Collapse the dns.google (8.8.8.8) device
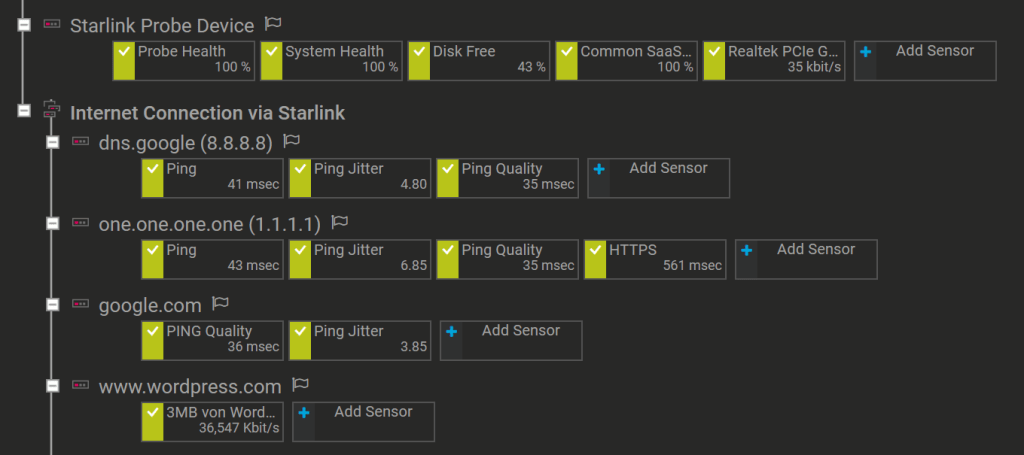This screenshot has height=455, width=1024. pos(53,143)
